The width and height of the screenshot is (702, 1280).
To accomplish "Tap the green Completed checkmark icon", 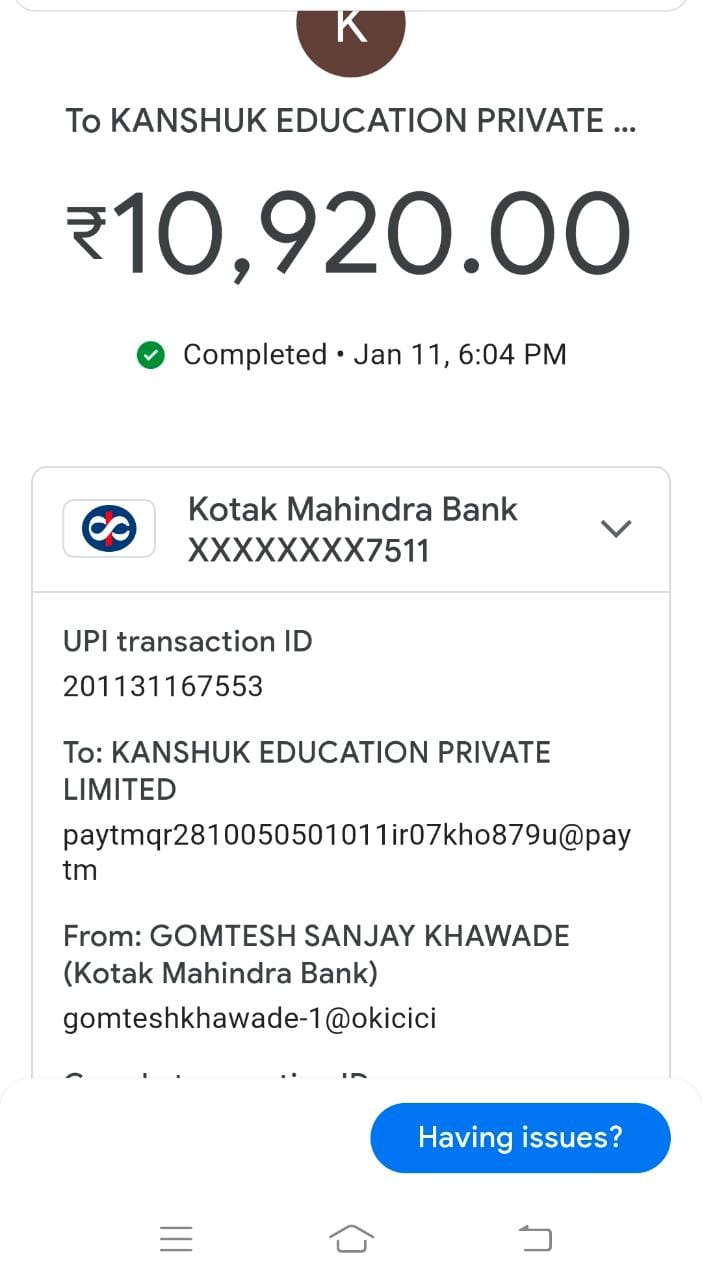I will 150,355.
